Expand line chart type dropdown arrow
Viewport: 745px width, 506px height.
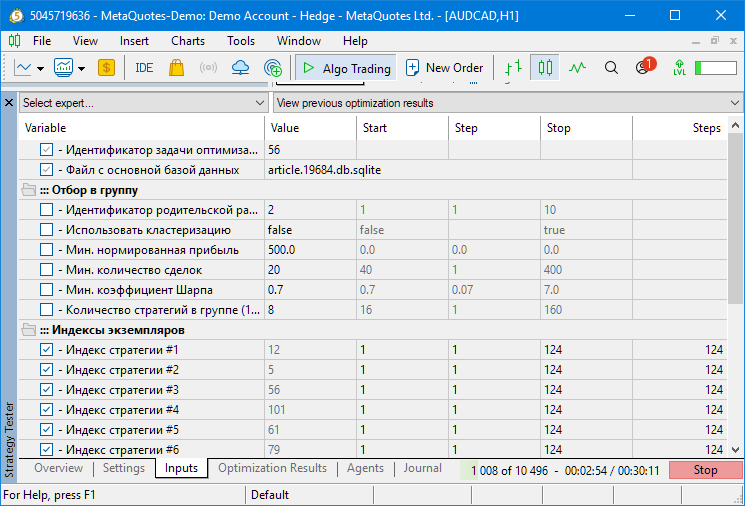click(40, 68)
